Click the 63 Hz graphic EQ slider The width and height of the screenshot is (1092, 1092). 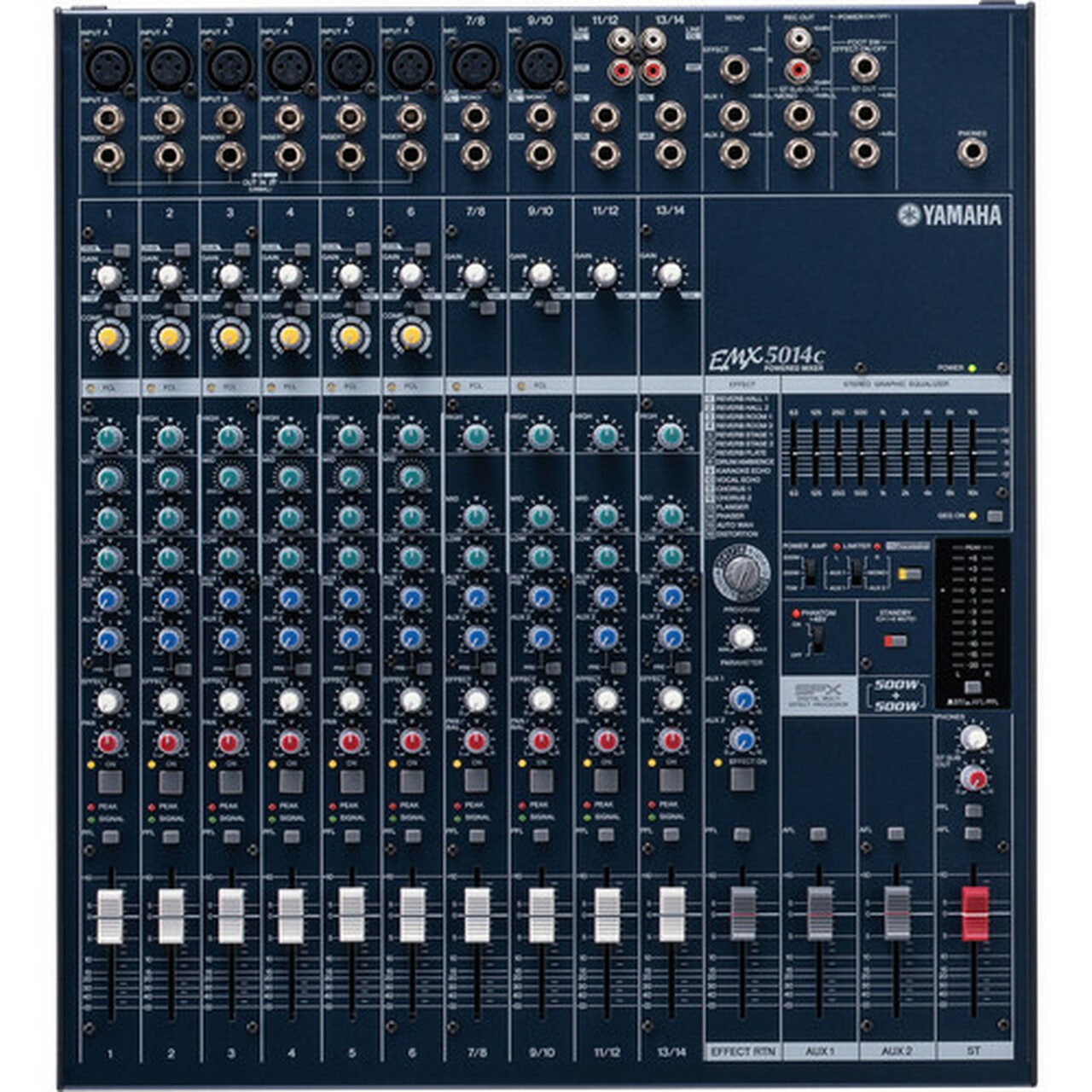click(794, 454)
